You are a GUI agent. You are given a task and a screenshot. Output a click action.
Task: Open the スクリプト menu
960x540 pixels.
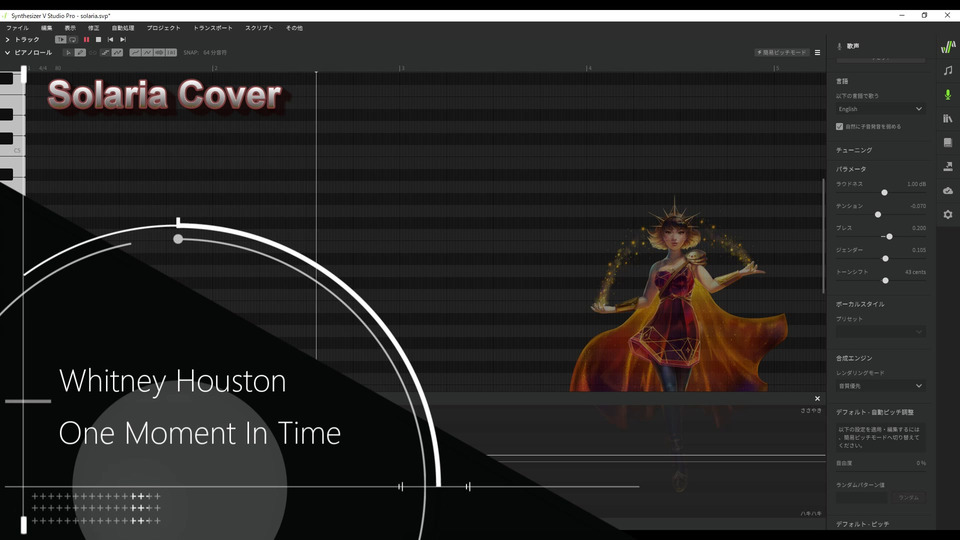point(259,28)
